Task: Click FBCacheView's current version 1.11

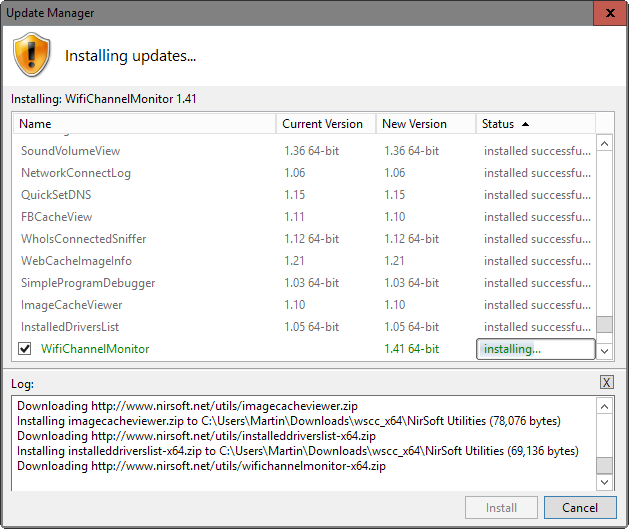Action: [x=294, y=217]
